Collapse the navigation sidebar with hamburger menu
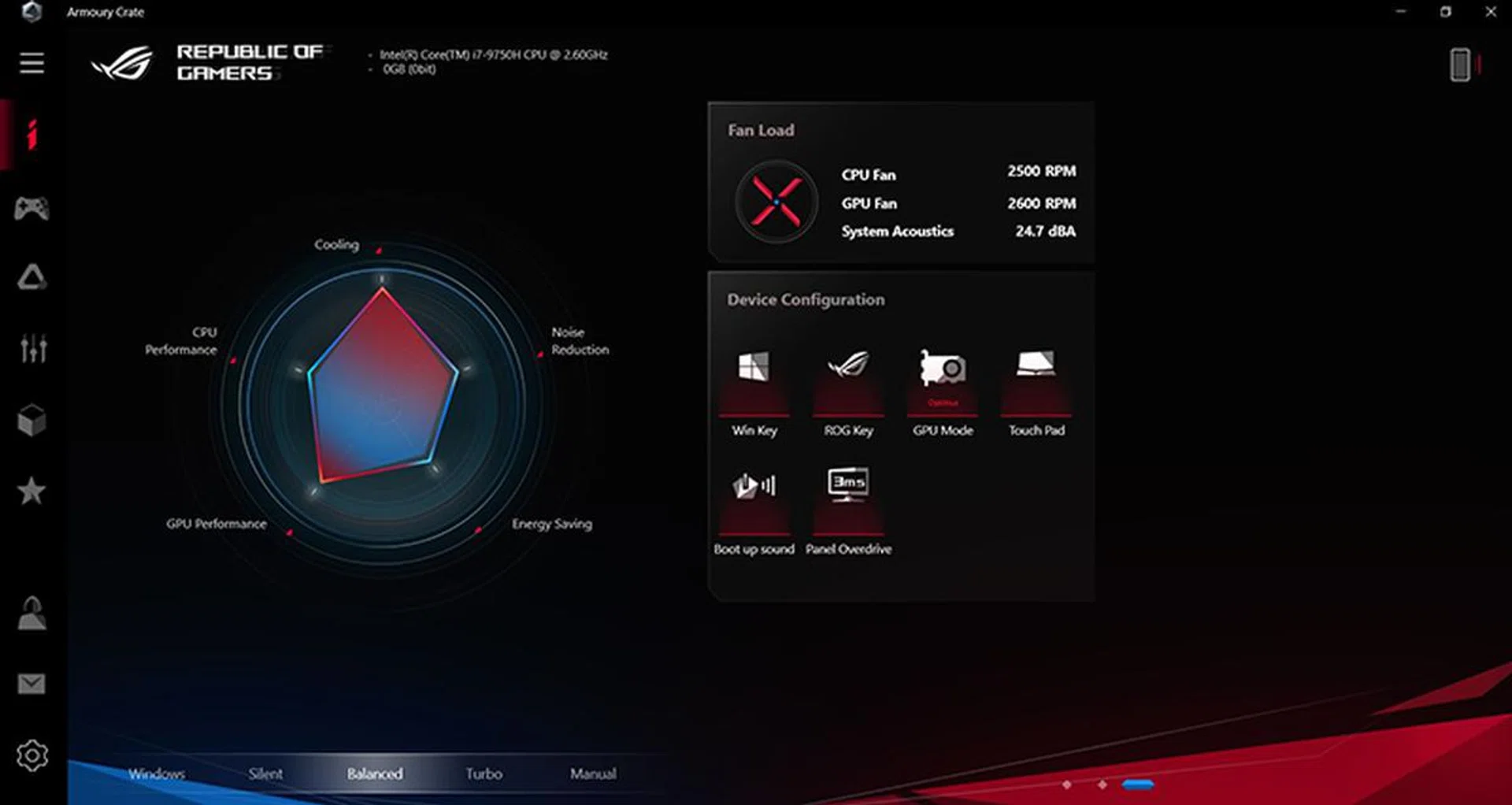Viewport: 1512px width, 805px height. click(x=31, y=63)
